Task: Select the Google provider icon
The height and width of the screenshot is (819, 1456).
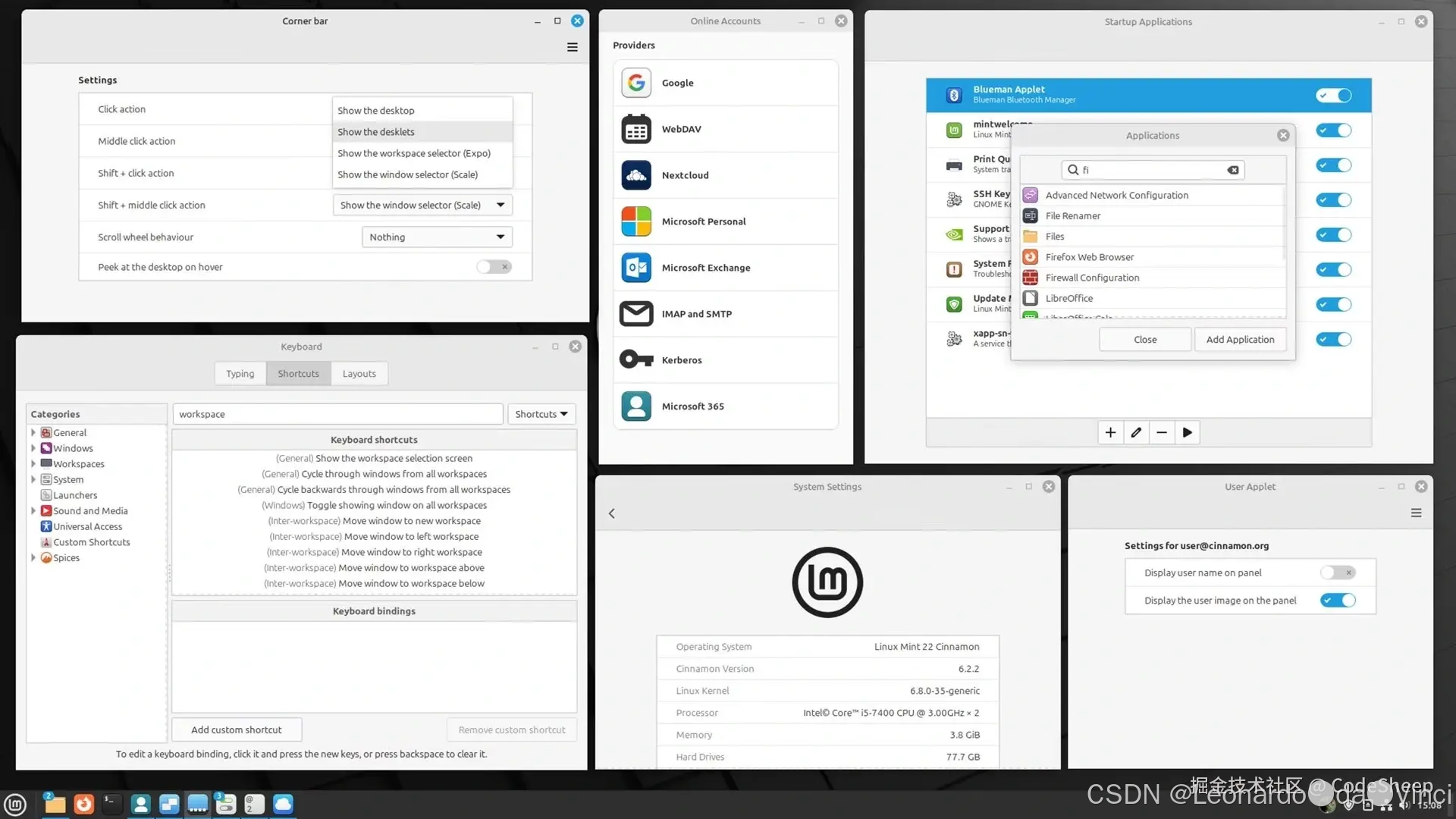Action: click(636, 83)
